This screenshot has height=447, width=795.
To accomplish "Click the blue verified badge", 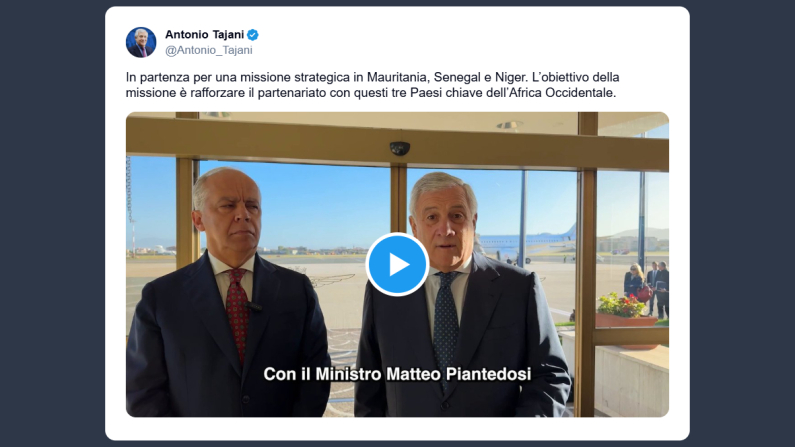I will (x=253, y=34).
